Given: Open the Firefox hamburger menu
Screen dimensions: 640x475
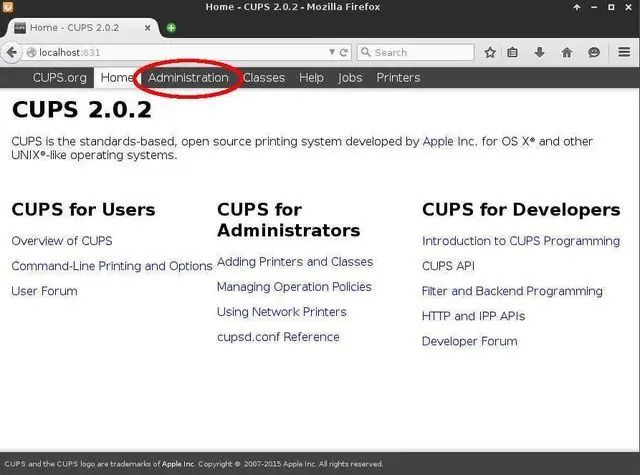Looking at the screenshot, I should 624,52.
